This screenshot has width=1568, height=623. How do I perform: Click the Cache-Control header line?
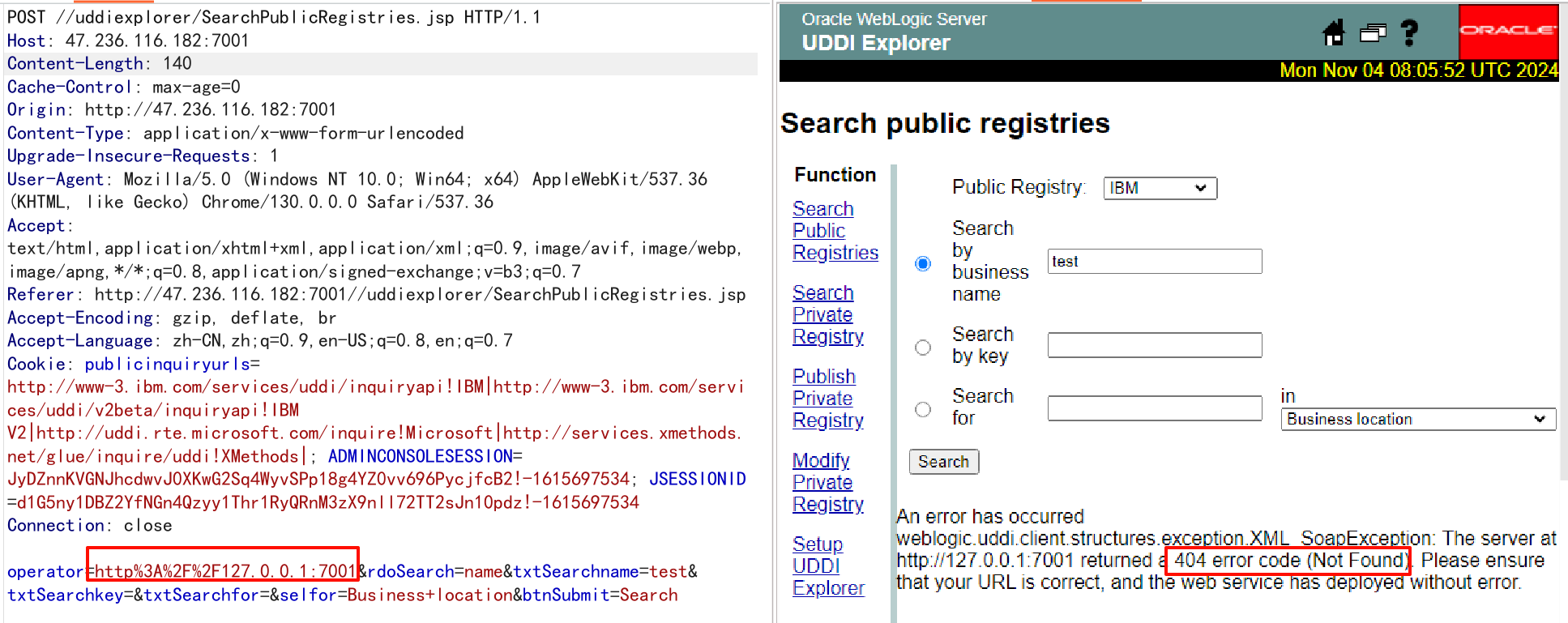[123, 87]
